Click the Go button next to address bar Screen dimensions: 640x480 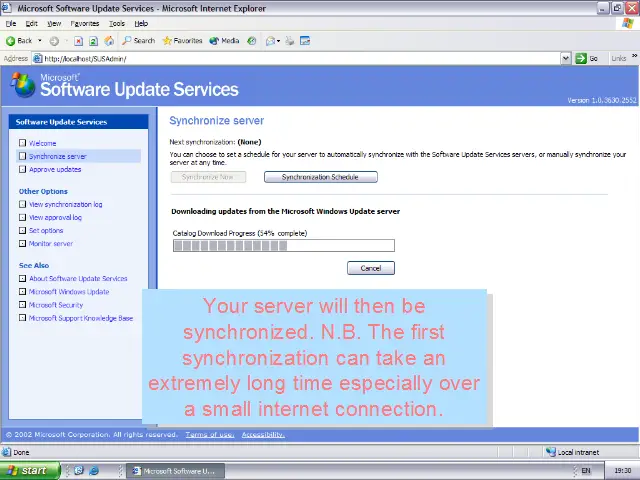(x=587, y=58)
